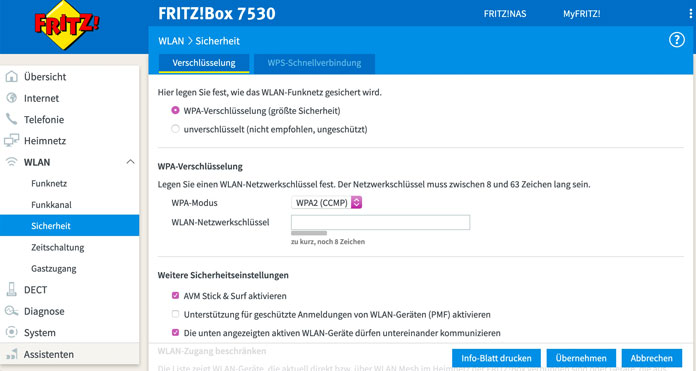Image resolution: width=696 pixels, height=371 pixels.
Task: Click the WLAN wifi signal icon
Action: coord(12,162)
